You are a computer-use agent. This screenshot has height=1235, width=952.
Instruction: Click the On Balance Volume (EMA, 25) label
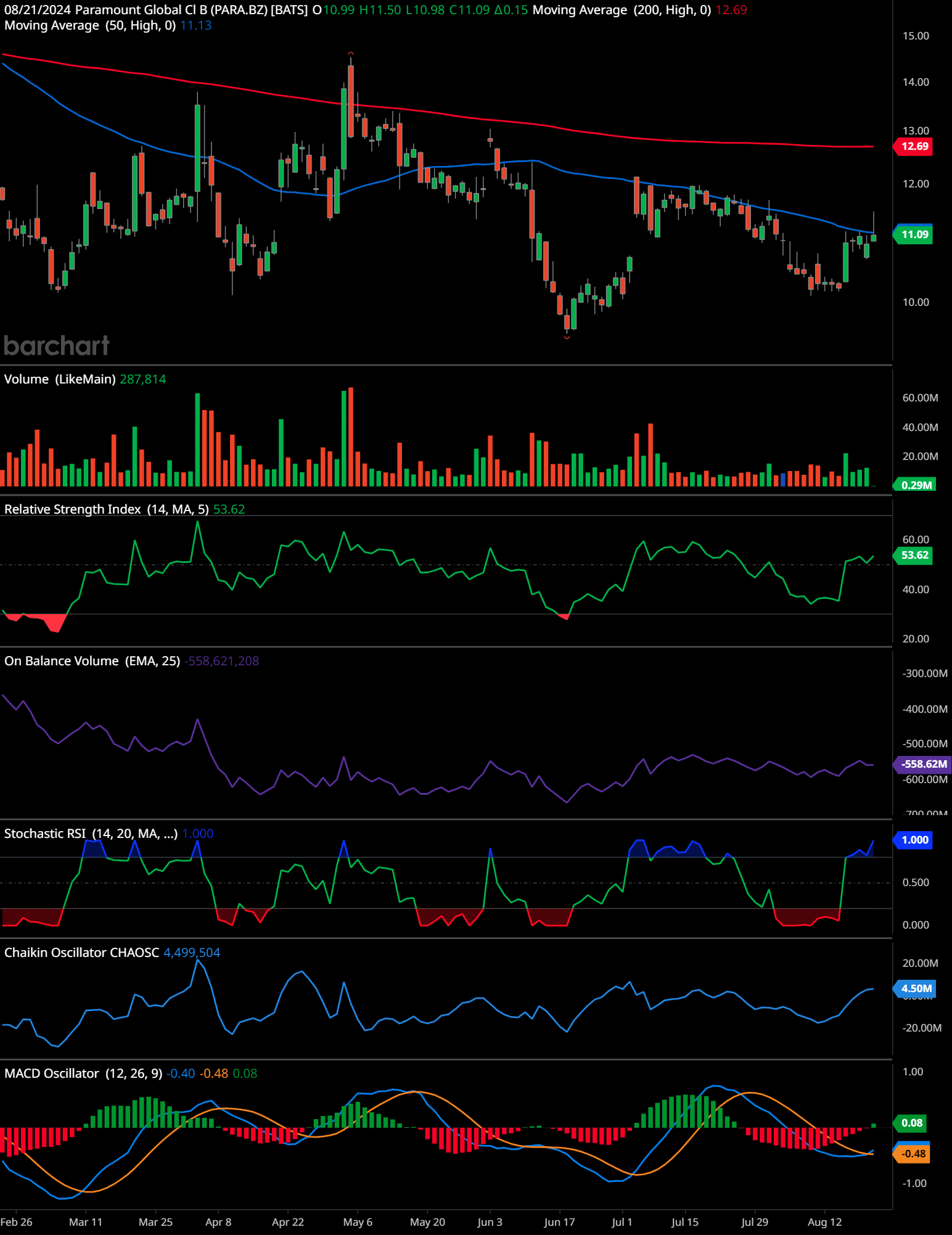pyautogui.click(x=92, y=661)
